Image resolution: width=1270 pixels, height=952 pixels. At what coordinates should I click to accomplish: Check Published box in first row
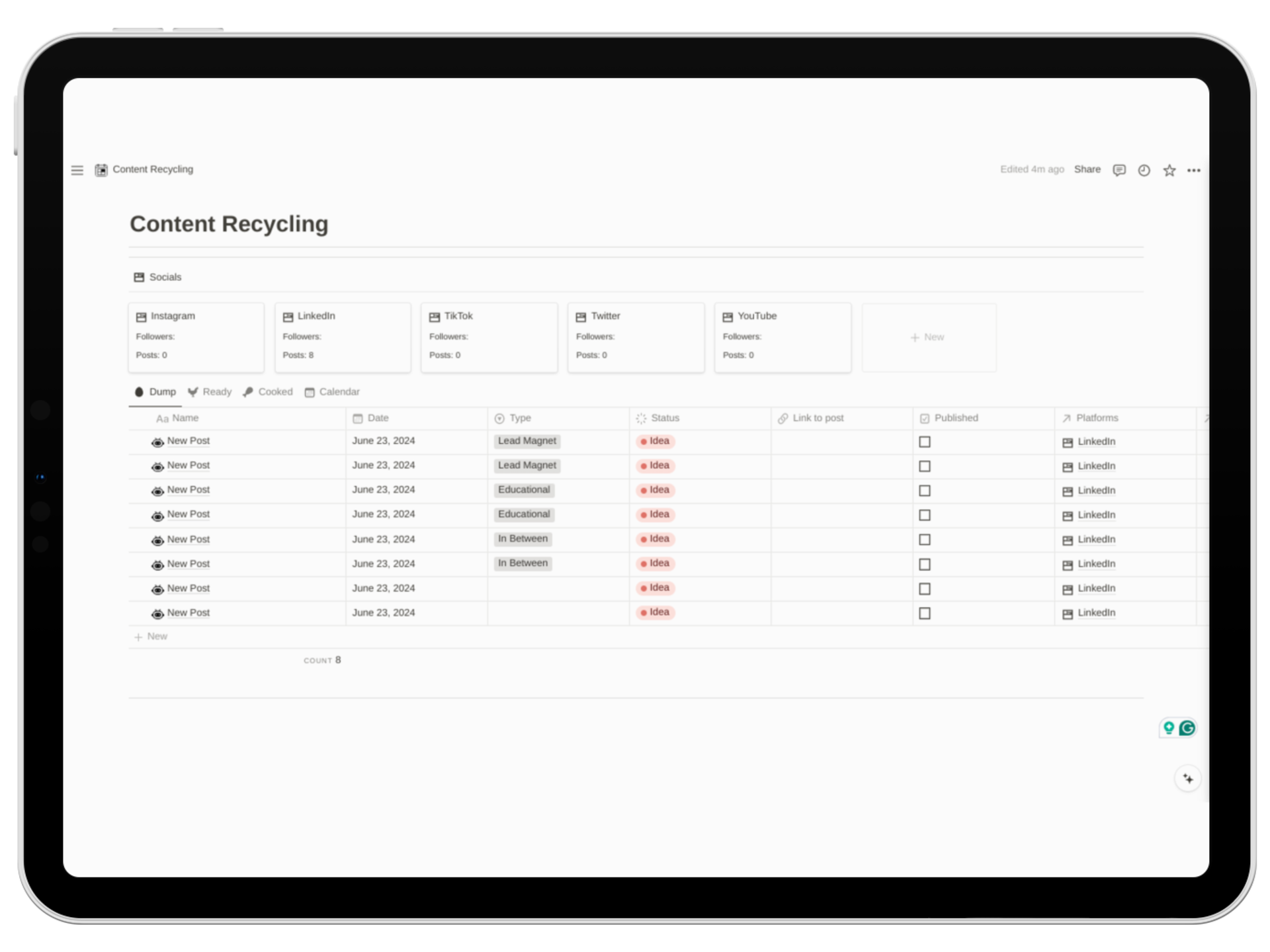925,442
